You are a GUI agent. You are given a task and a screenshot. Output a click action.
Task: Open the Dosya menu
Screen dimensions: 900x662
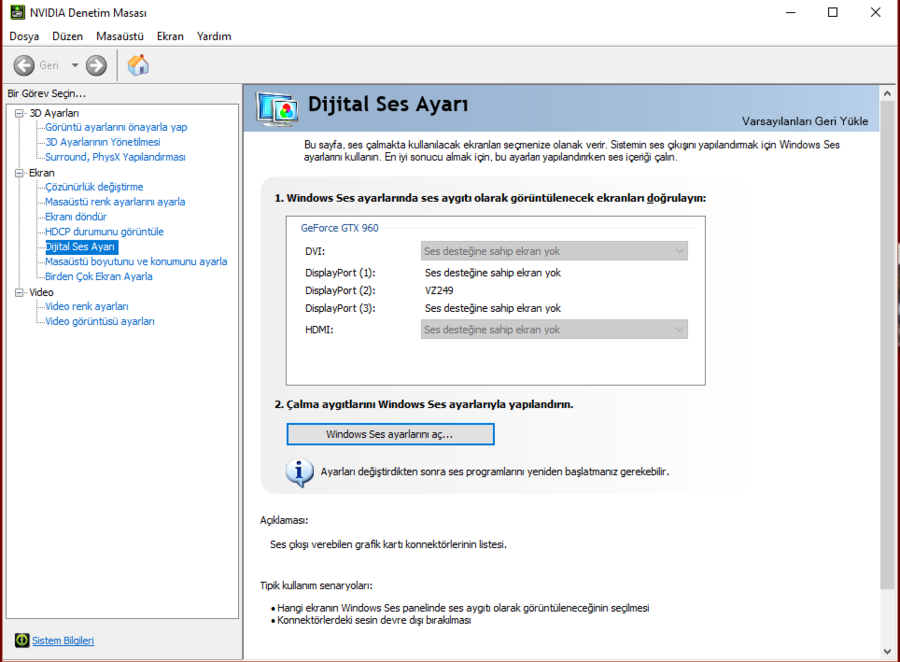[x=24, y=36]
